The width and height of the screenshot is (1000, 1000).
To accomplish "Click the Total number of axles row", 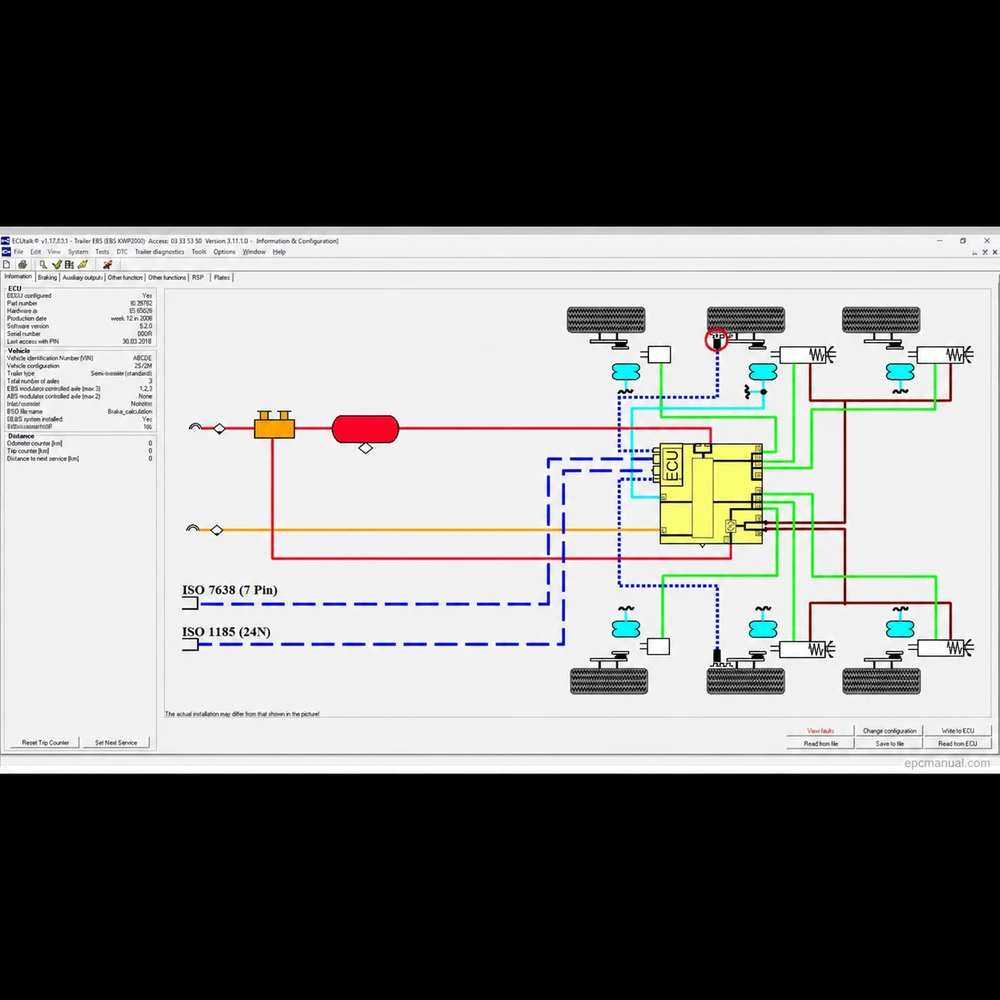I will (x=79, y=381).
